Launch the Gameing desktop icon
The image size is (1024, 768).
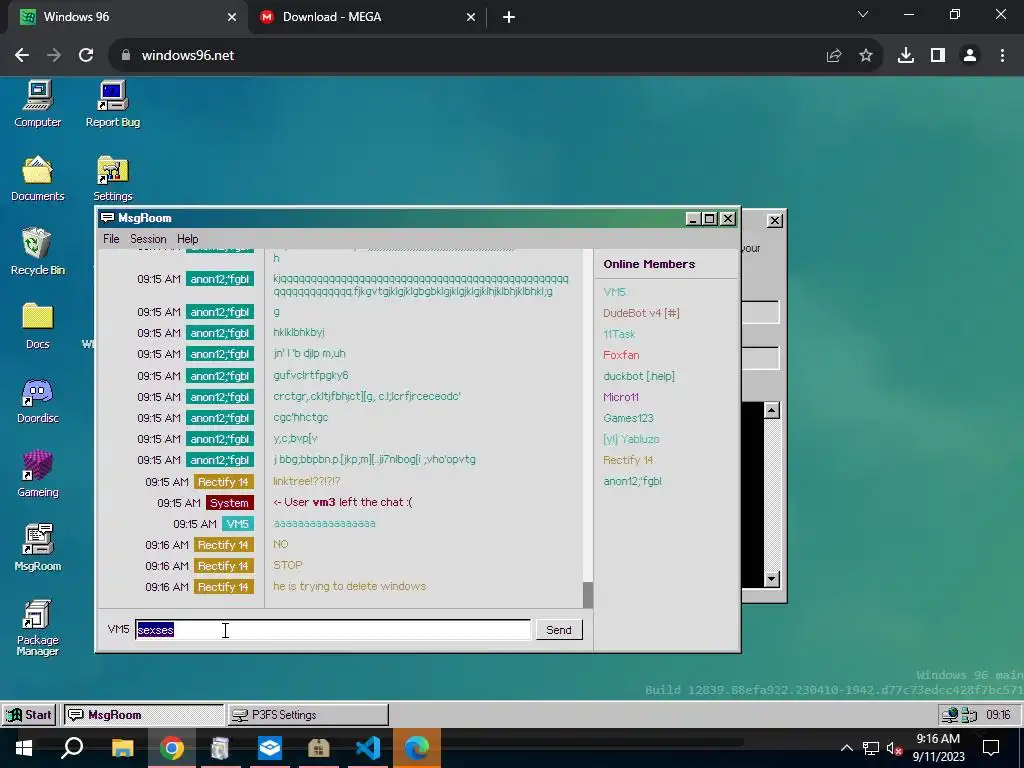point(38,474)
